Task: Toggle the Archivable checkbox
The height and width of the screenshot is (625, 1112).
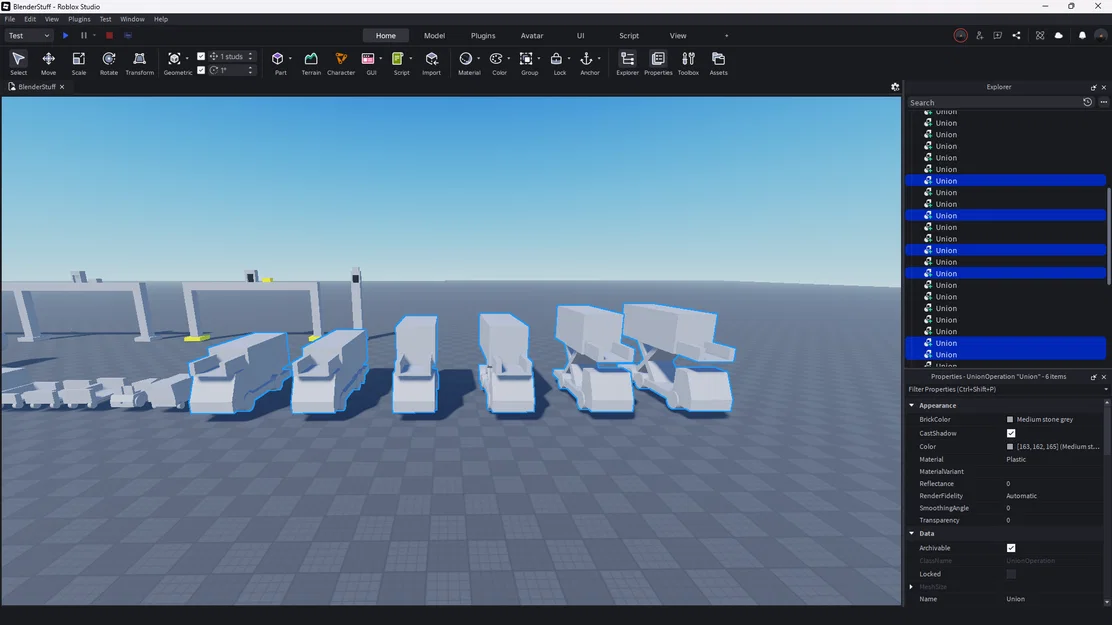Action: (x=1011, y=548)
